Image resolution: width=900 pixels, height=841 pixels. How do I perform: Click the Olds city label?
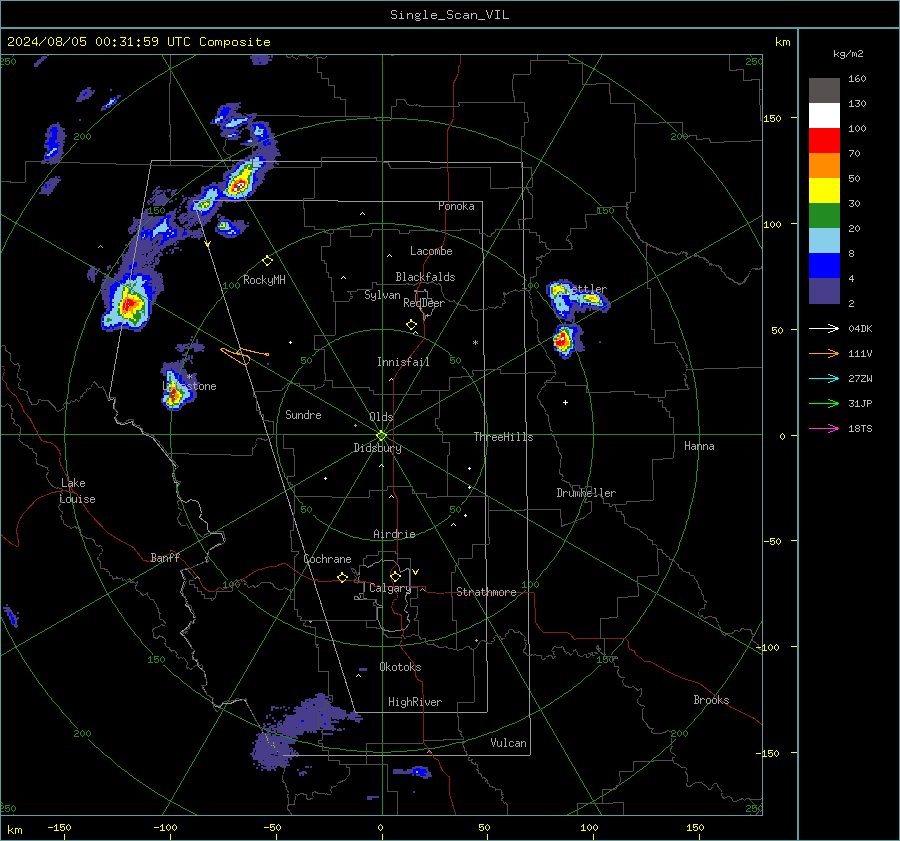[381, 417]
